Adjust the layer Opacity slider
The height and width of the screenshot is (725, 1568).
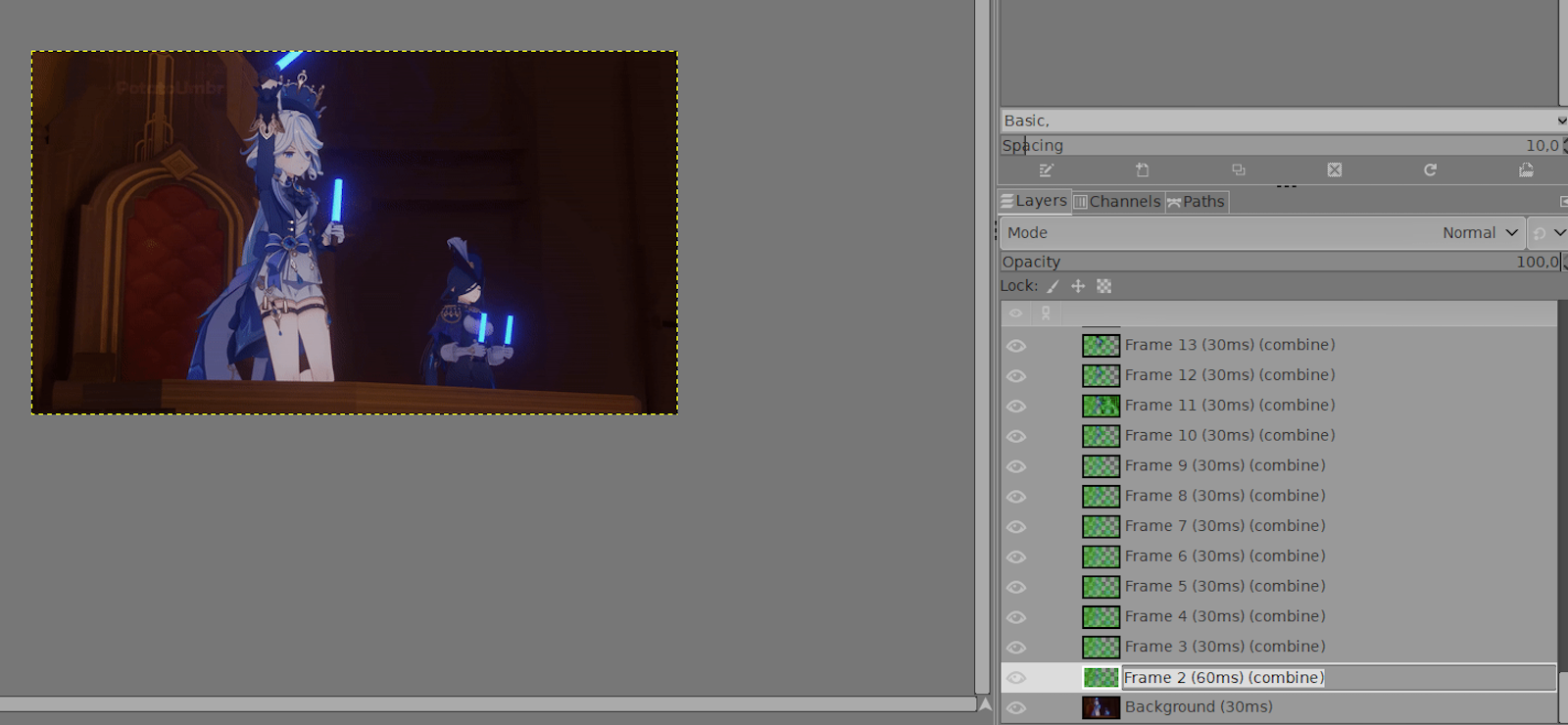[1281, 262]
